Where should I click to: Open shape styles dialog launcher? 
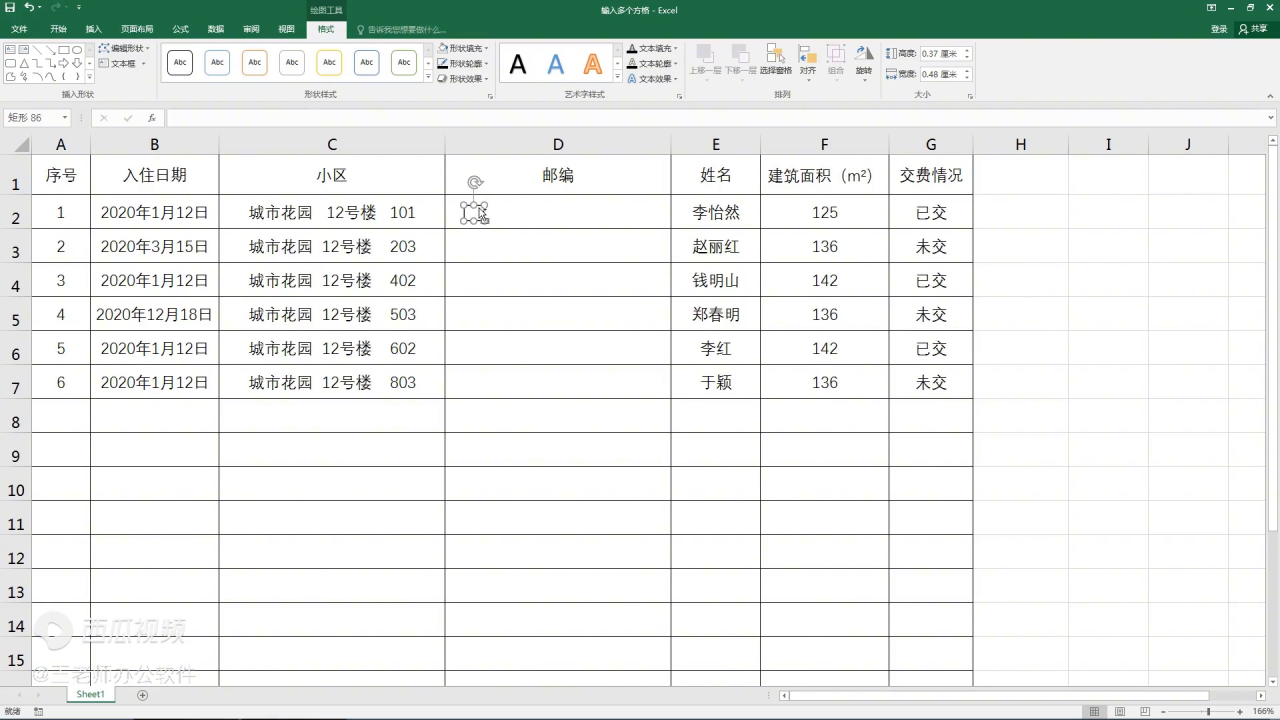[490, 96]
